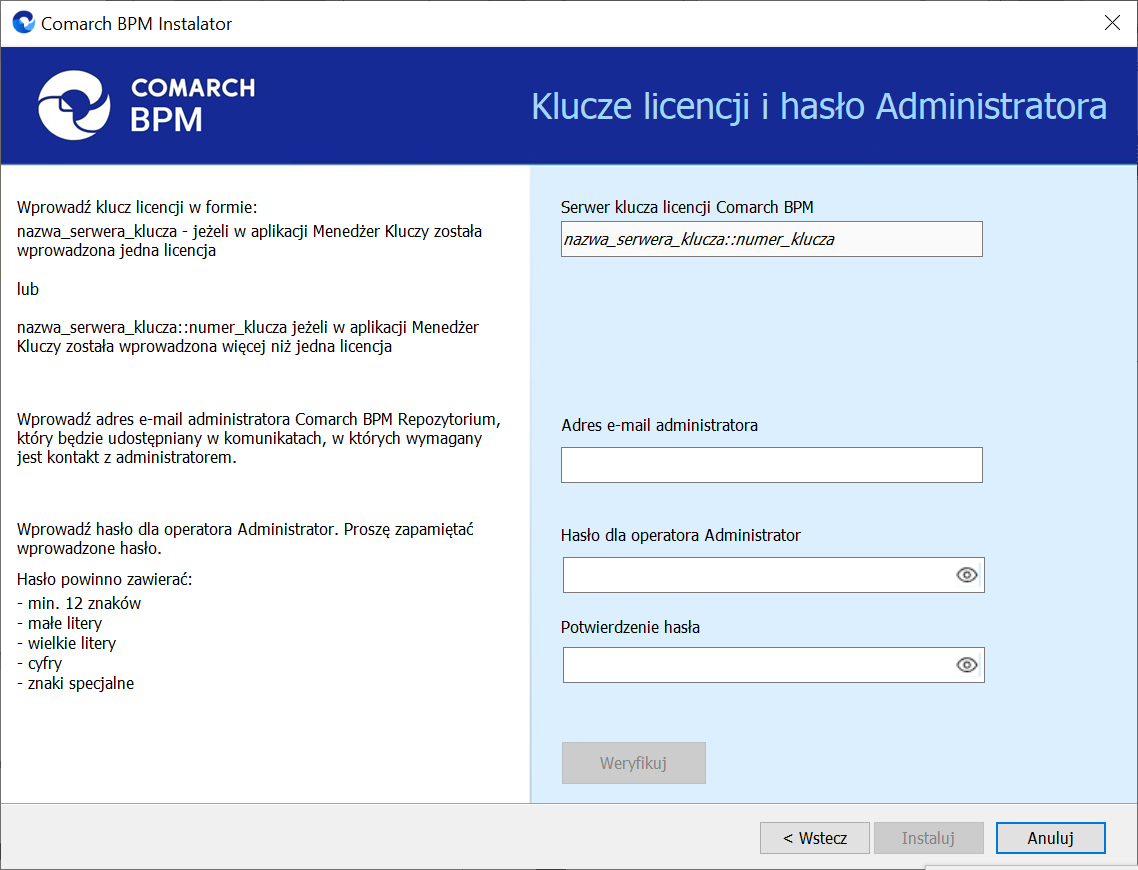Click the Instaluj button

(928, 838)
